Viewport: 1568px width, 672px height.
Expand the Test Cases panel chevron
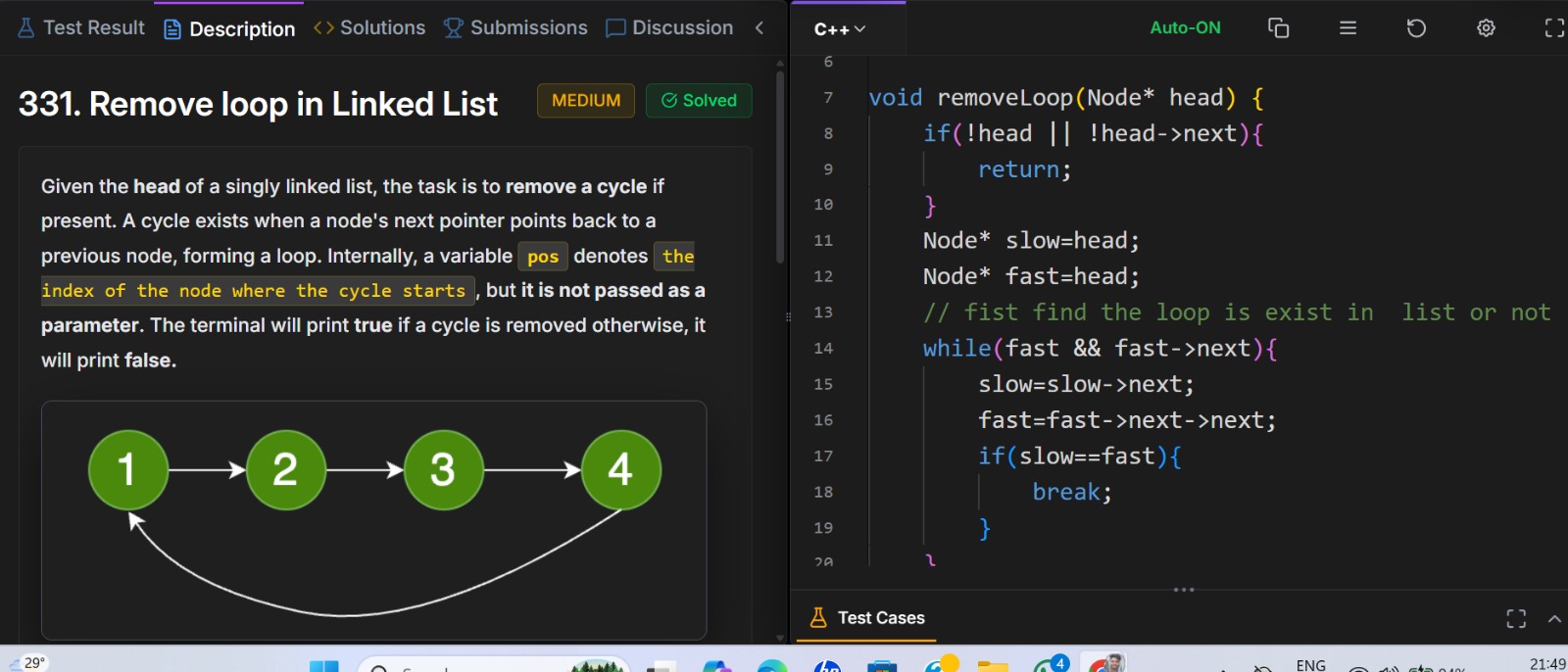pos(1554,618)
